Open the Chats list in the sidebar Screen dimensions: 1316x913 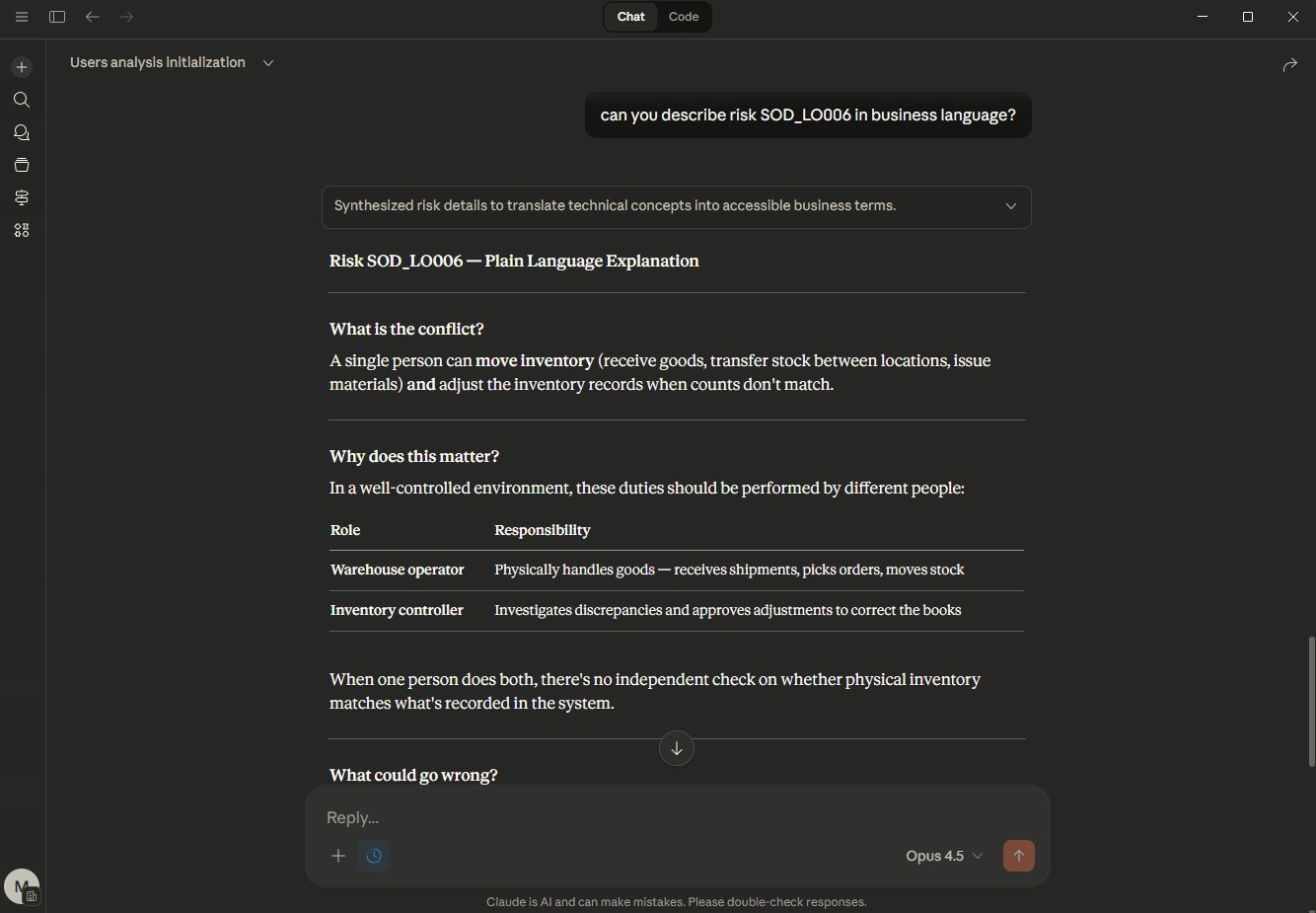point(22,131)
